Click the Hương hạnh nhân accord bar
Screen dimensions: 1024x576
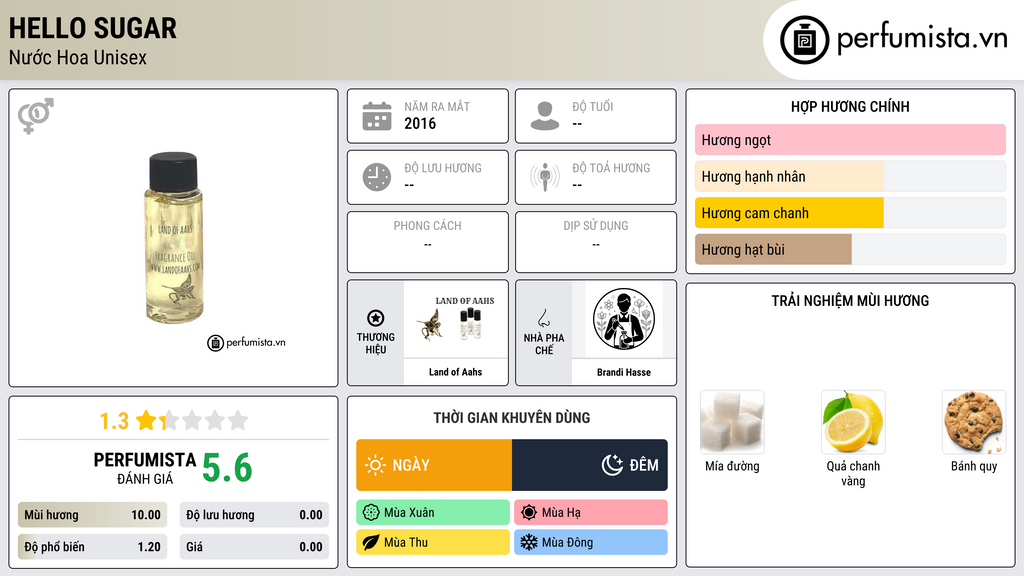pyautogui.click(x=850, y=176)
